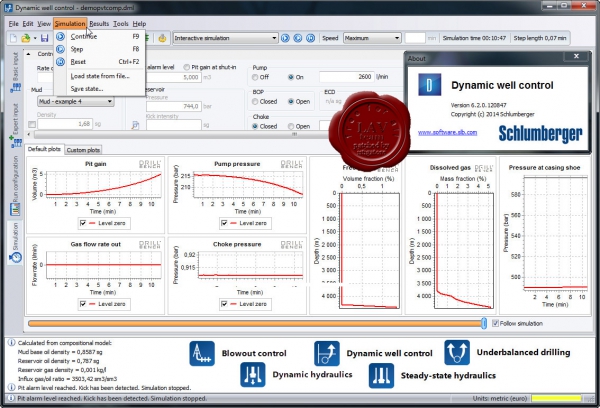600x408 pixels.
Task: Choose Reset in the Simulation menu
Action: coord(99,62)
